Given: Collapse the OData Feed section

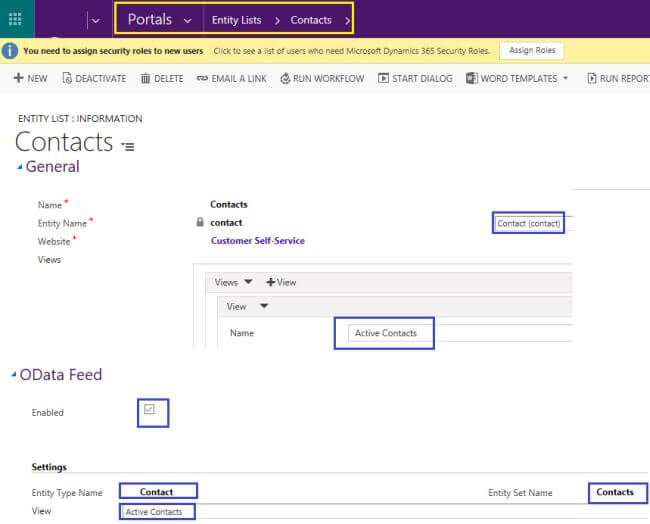Looking at the screenshot, I should (14, 375).
